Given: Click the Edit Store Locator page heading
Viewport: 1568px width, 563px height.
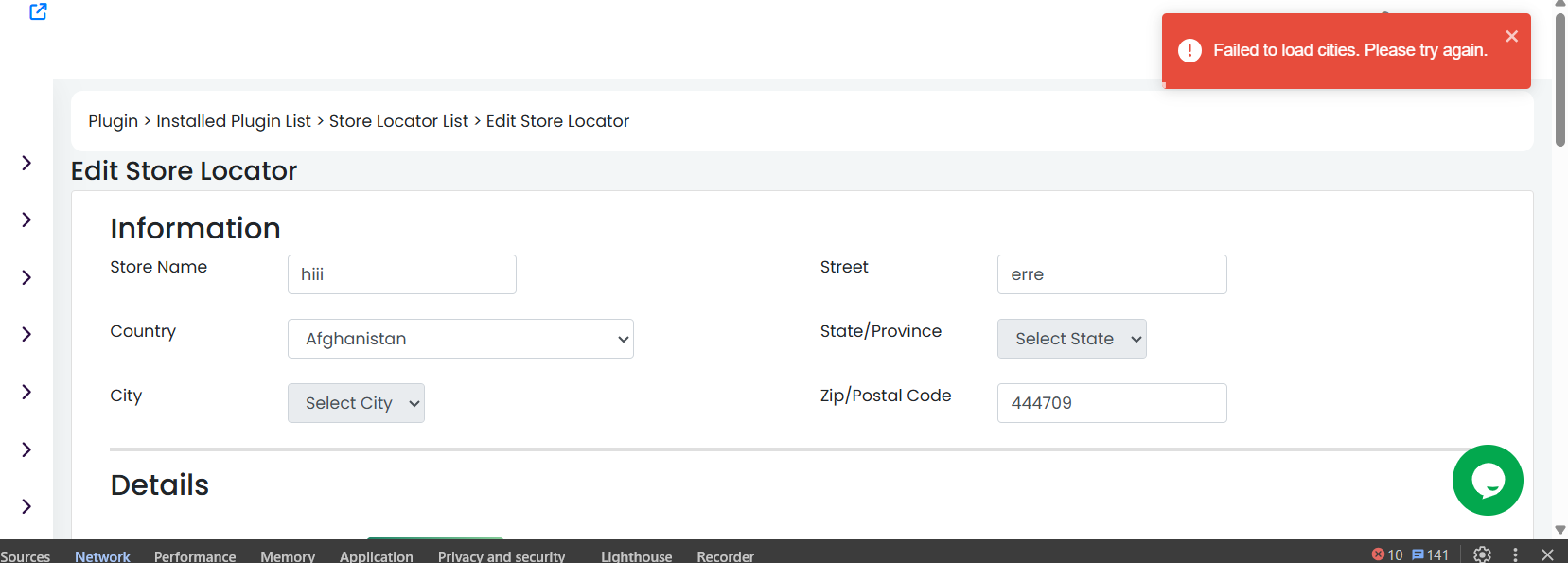Looking at the screenshot, I should [x=184, y=170].
